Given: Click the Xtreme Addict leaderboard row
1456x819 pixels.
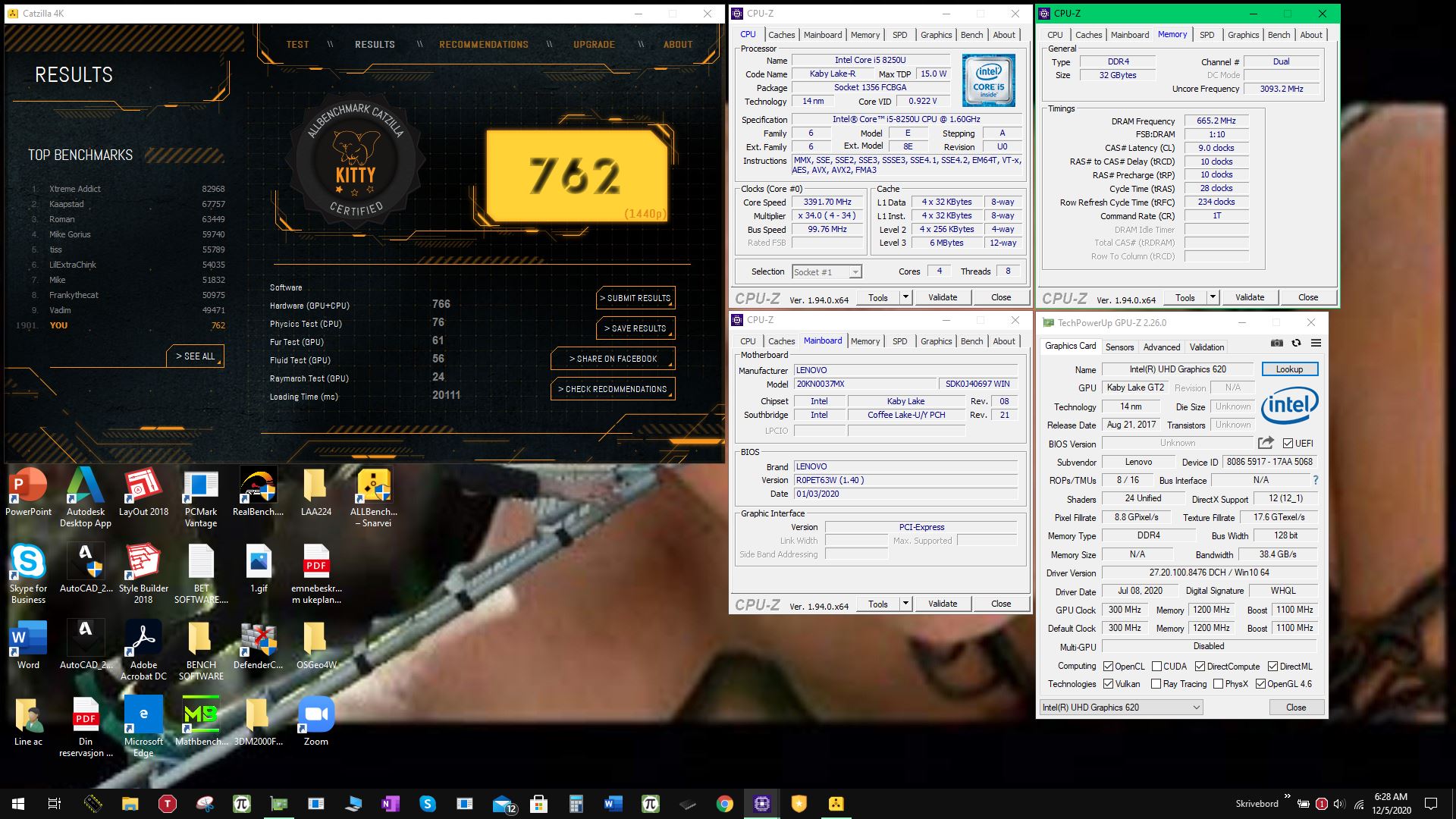Looking at the screenshot, I should pos(127,189).
